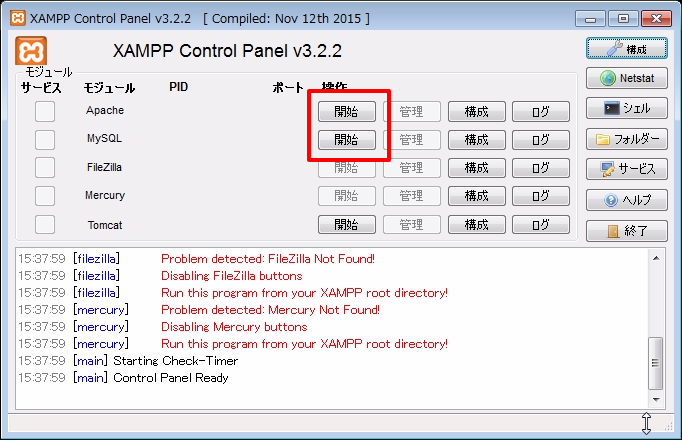Click the MySQL 管理 admin button
The image size is (682, 440).
(412, 140)
